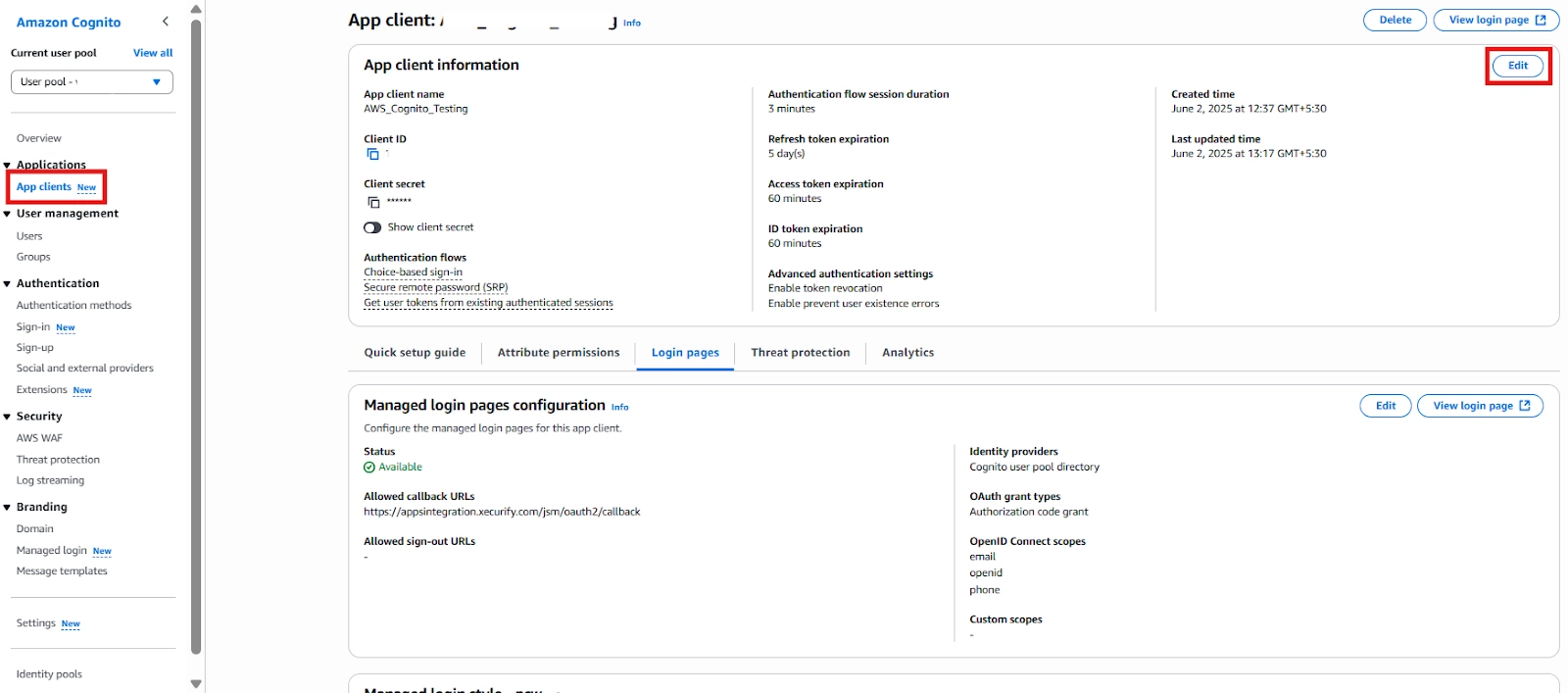Open Authentication methods in sidebar

click(73, 306)
